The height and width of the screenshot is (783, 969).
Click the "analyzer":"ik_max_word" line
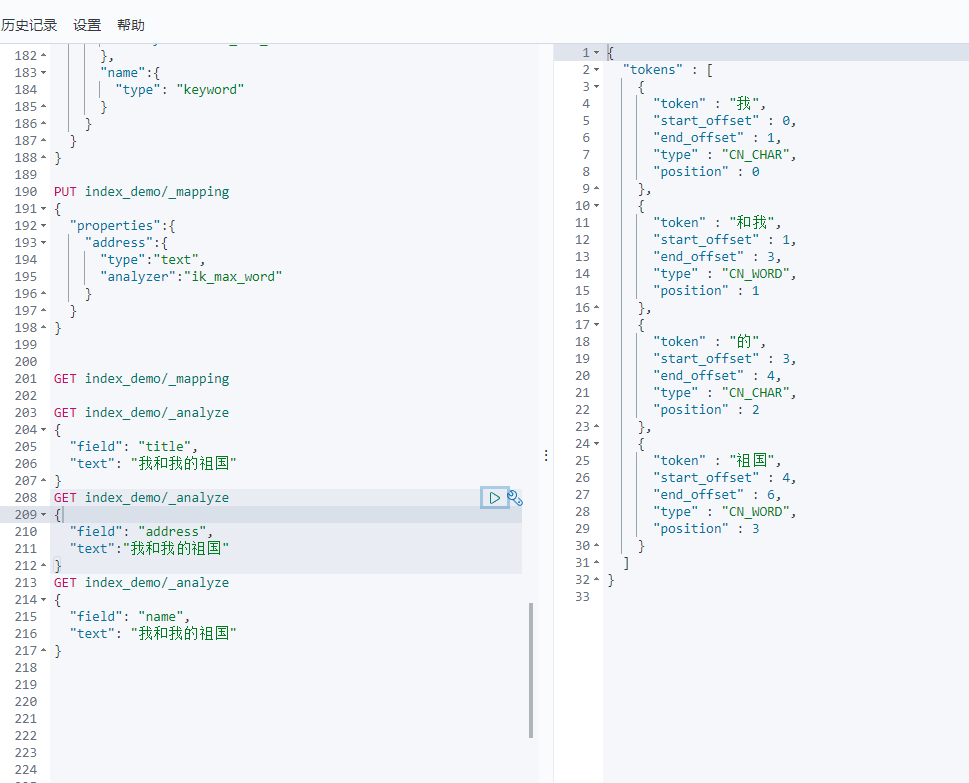191,277
